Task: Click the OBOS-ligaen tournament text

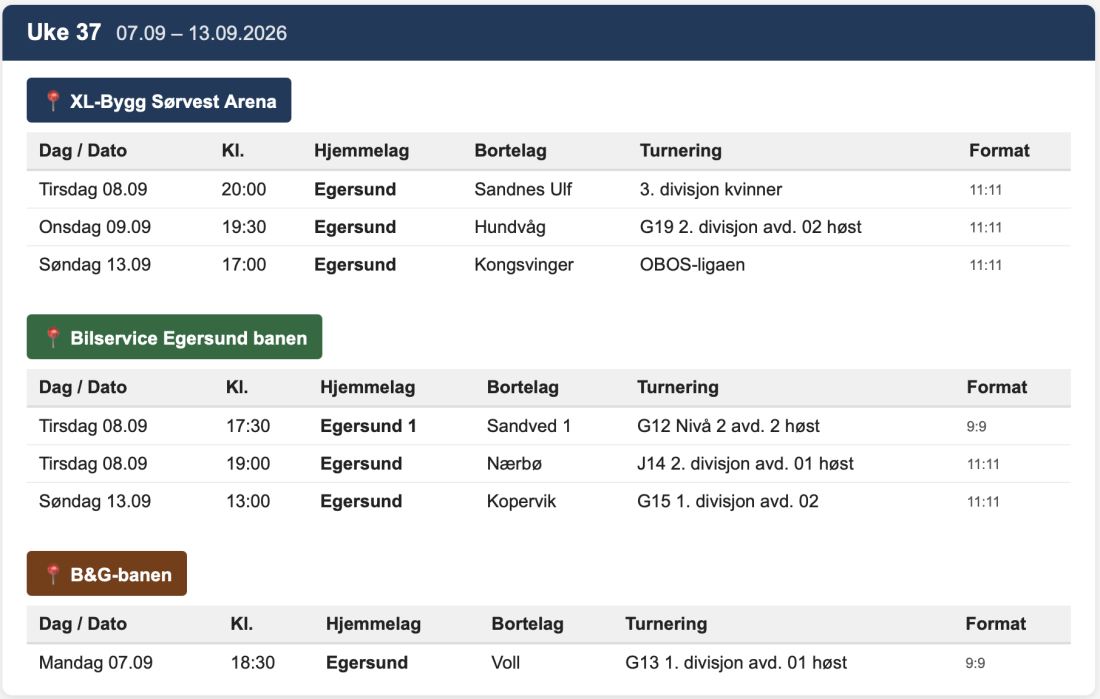Action: click(692, 265)
